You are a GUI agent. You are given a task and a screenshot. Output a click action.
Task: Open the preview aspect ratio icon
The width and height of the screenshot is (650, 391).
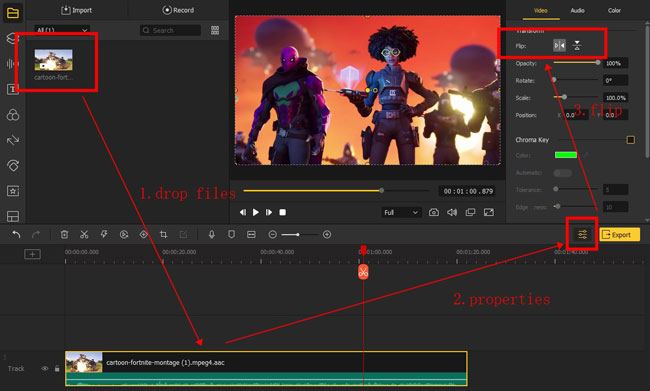[470, 212]
